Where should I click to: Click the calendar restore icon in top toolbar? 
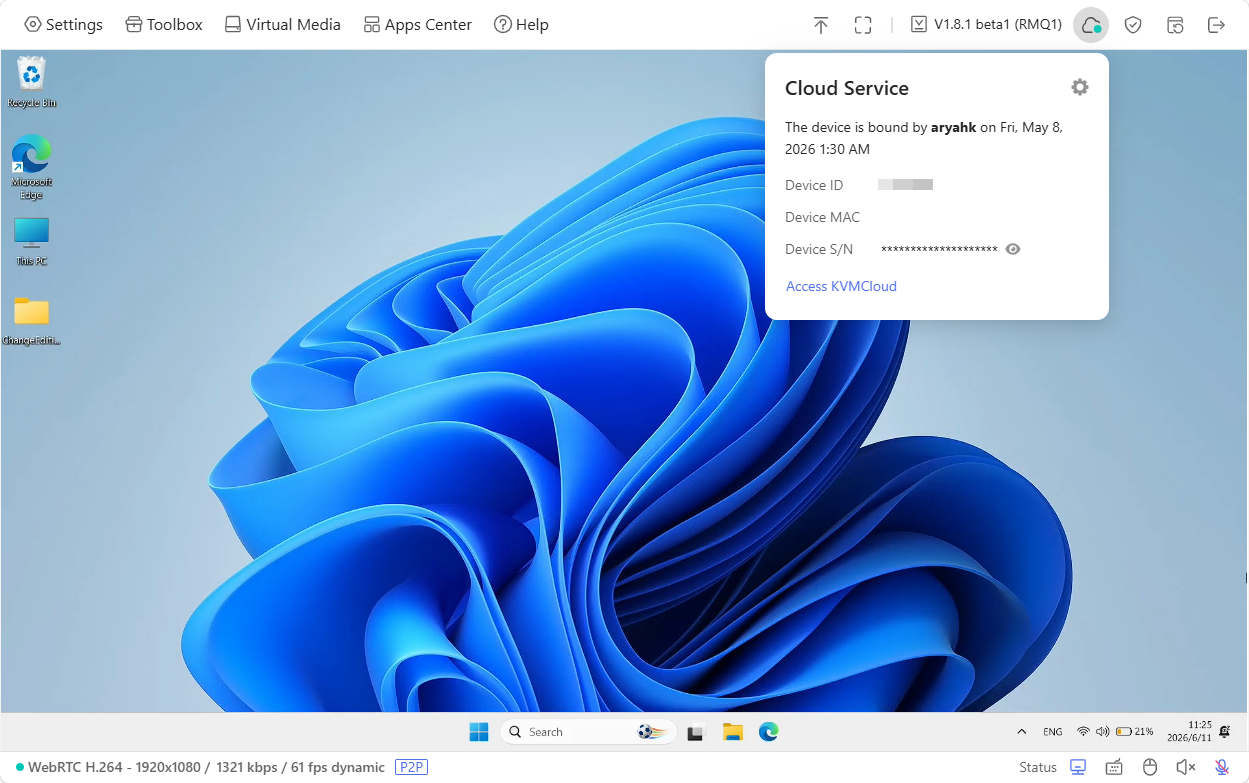(x=1175, y=25)
